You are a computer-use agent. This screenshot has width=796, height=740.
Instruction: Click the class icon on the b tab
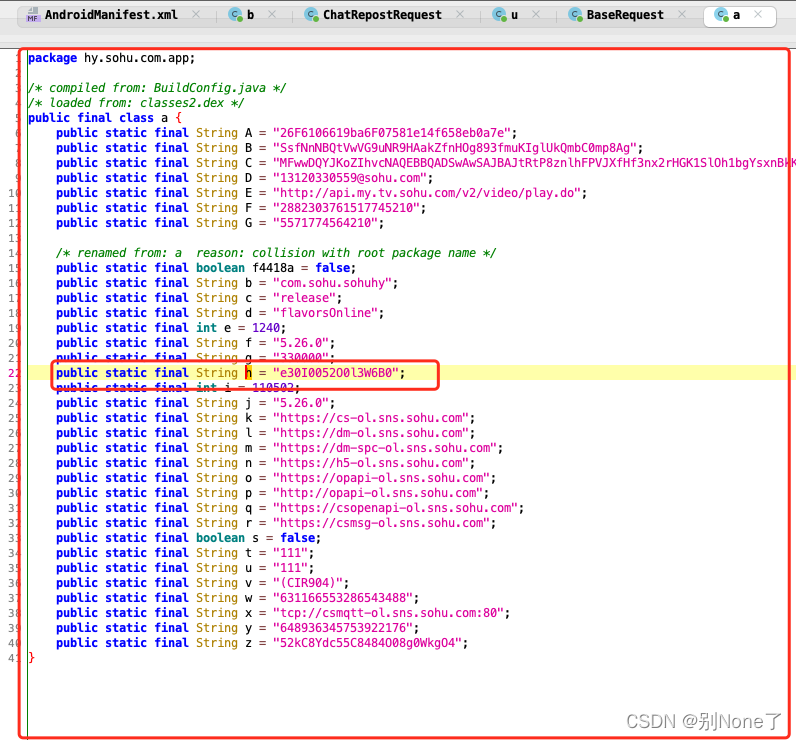[x=236, y=15]
